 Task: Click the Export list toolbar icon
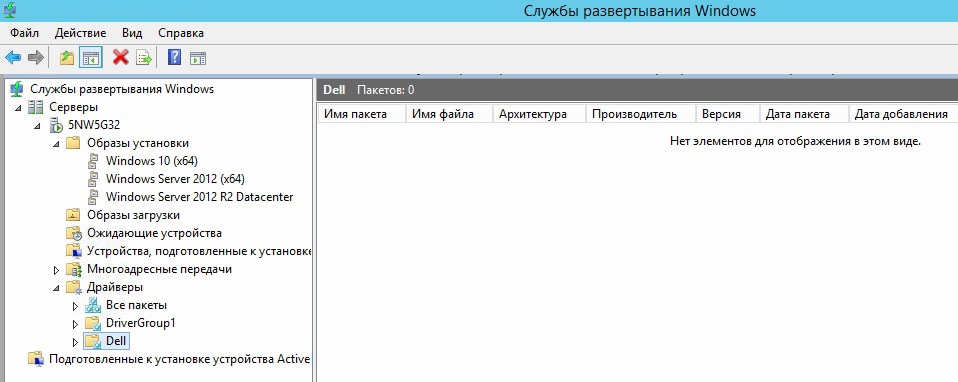(x=144, y=58)
